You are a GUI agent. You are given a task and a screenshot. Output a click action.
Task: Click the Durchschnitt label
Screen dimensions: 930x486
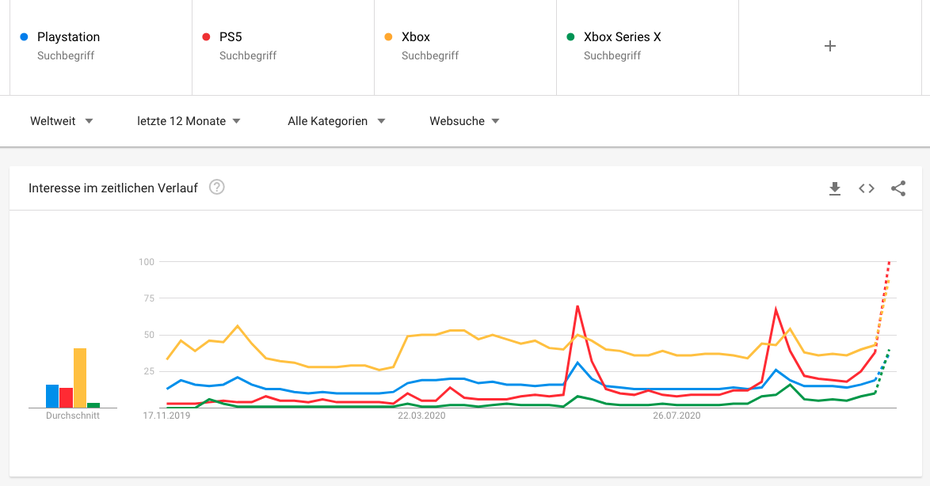pos(73,416)
